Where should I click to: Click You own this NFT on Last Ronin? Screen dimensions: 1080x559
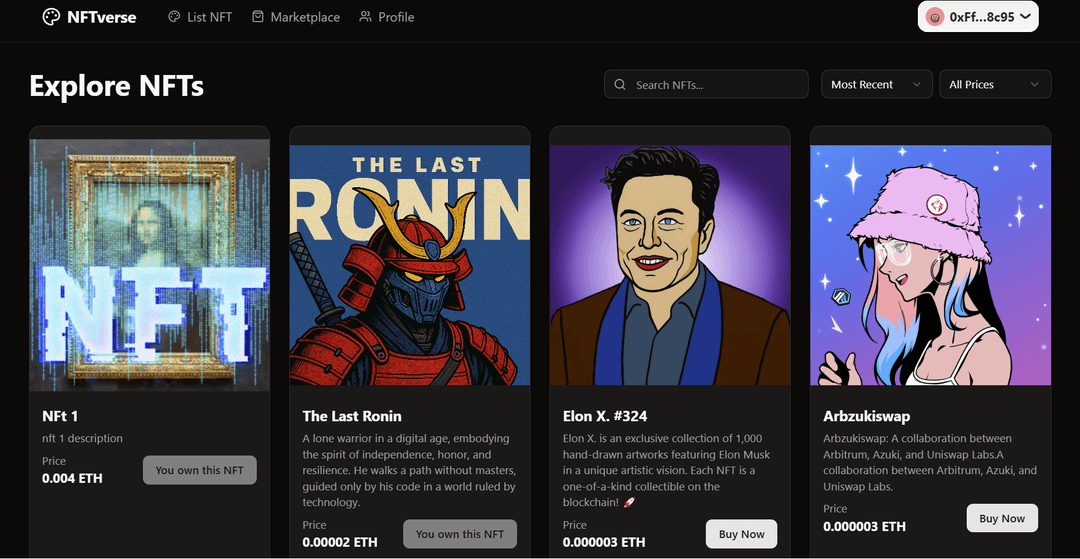click(x=460, y=534)
